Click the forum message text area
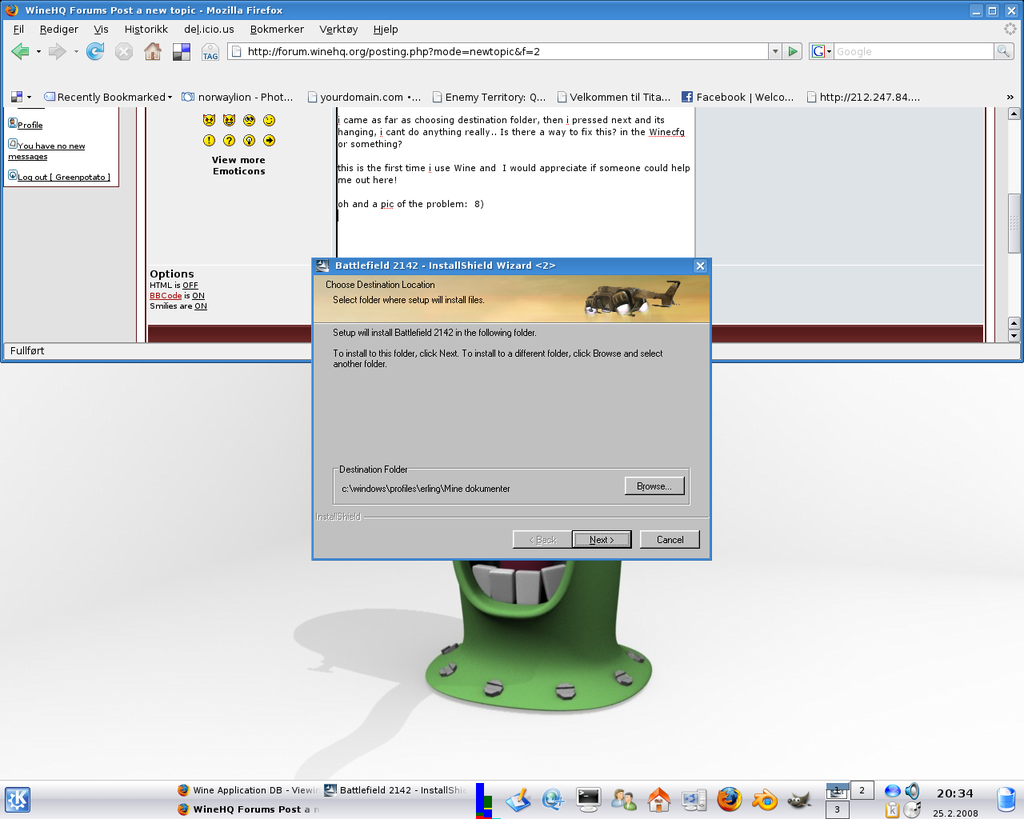 click(x=515, y=183)
